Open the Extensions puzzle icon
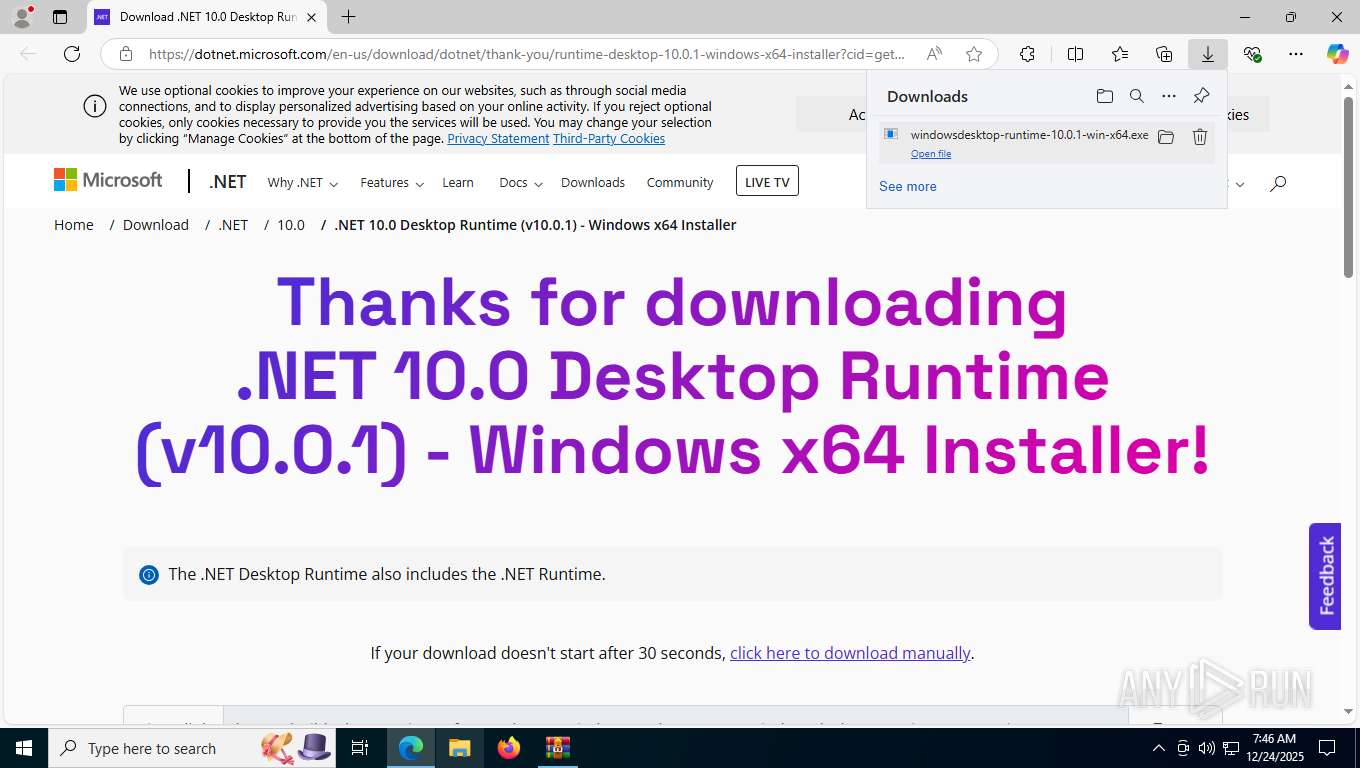1360x768 pixels. pyautogui.click(x=1027, y=54)
